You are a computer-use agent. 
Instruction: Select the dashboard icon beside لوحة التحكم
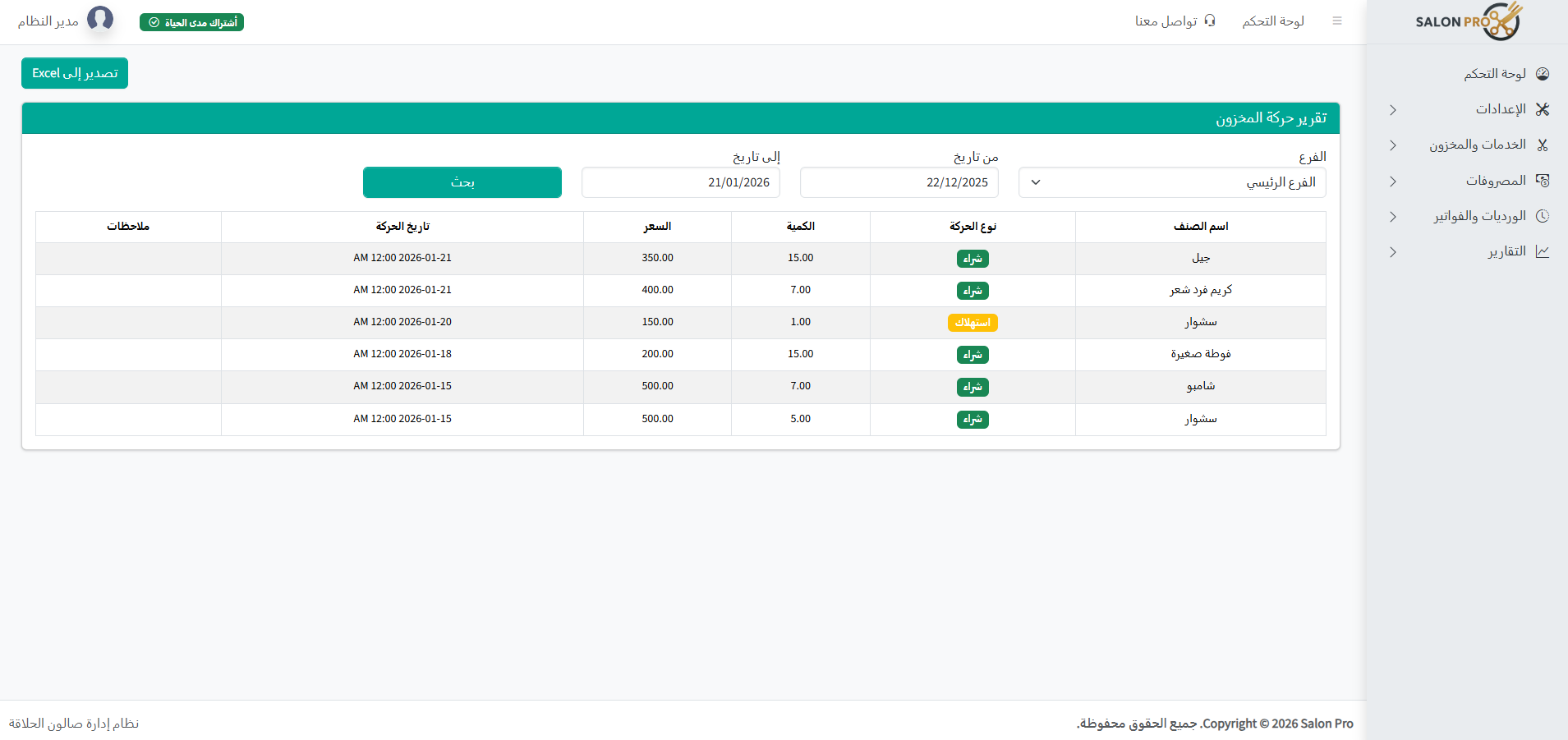[x=1543, y=73]
